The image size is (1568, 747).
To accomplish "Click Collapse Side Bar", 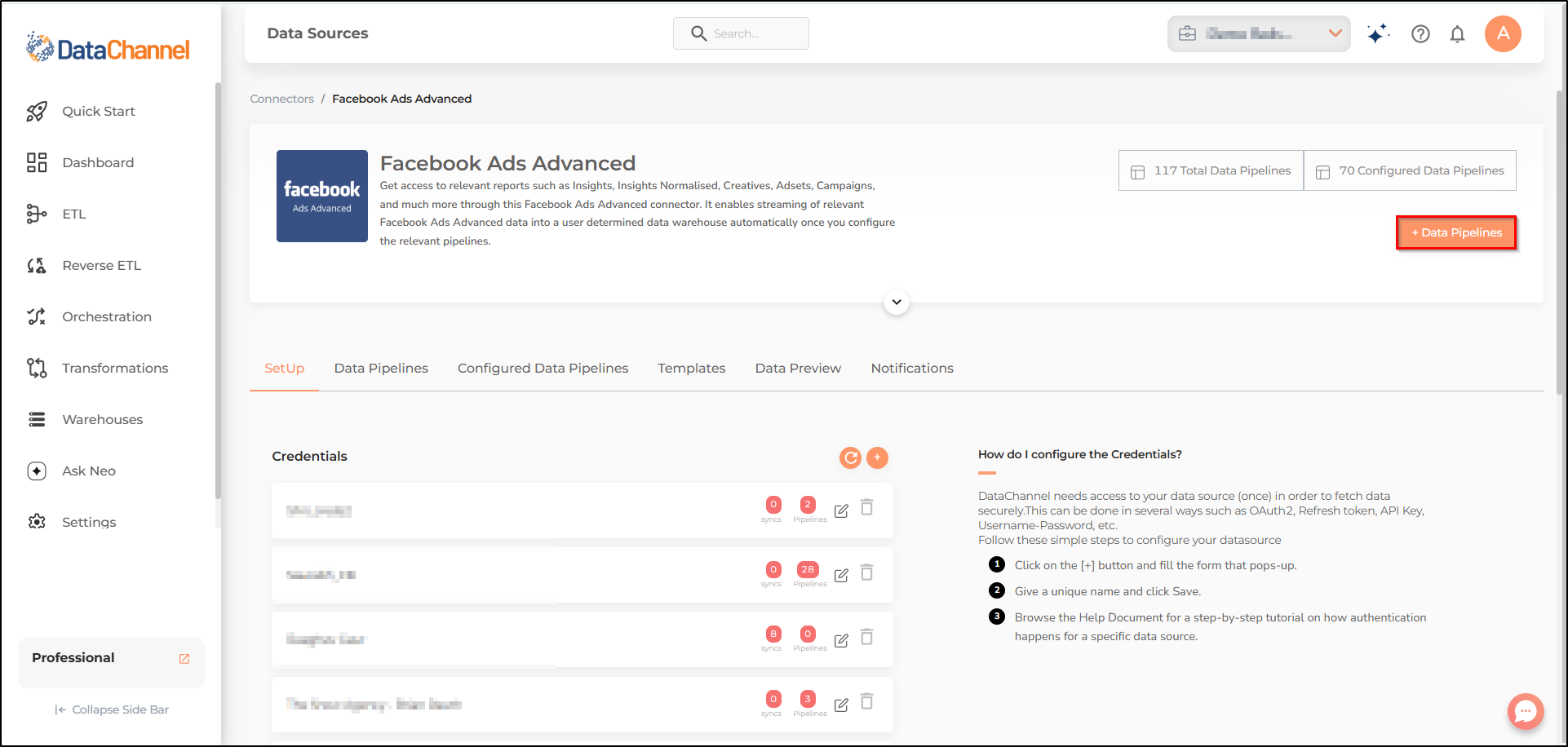I will [x=112, y=709].
